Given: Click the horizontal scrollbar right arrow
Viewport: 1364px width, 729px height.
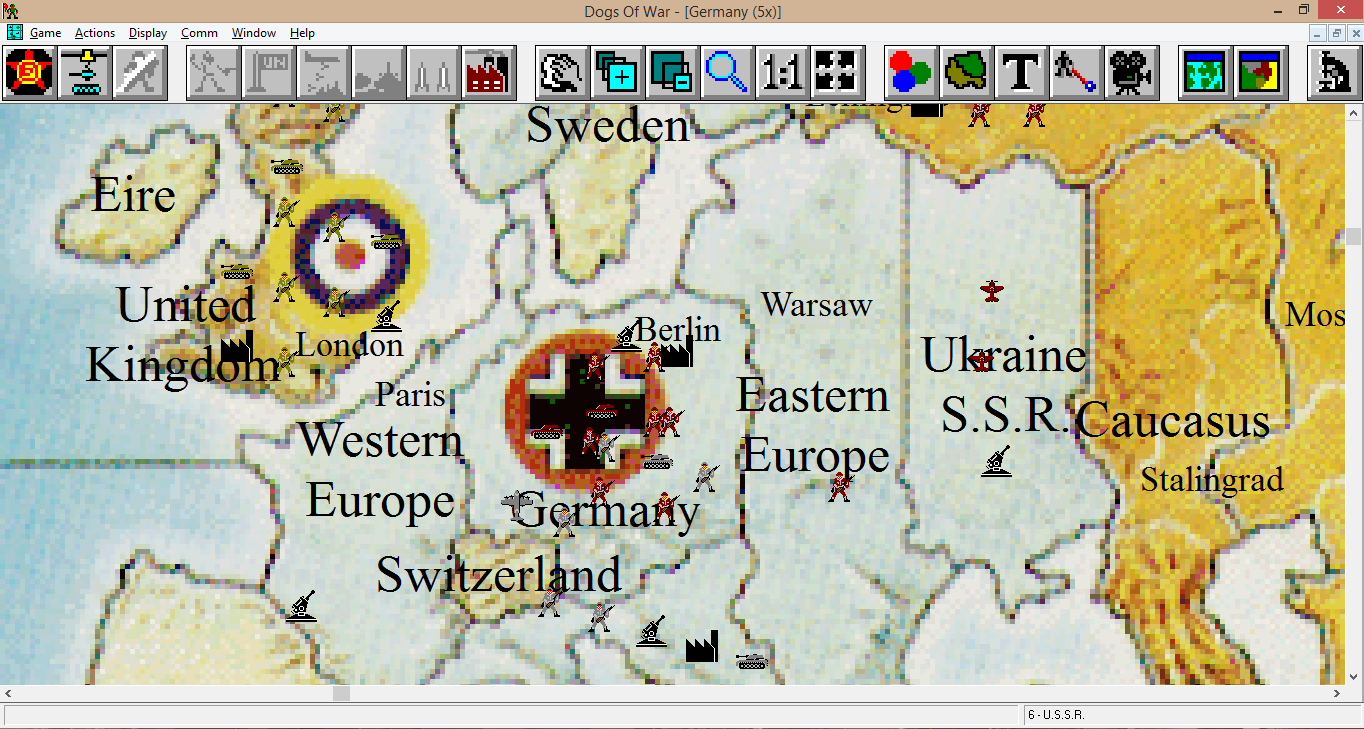Looking at the screenshot, I should click(x=1337, y=693).
